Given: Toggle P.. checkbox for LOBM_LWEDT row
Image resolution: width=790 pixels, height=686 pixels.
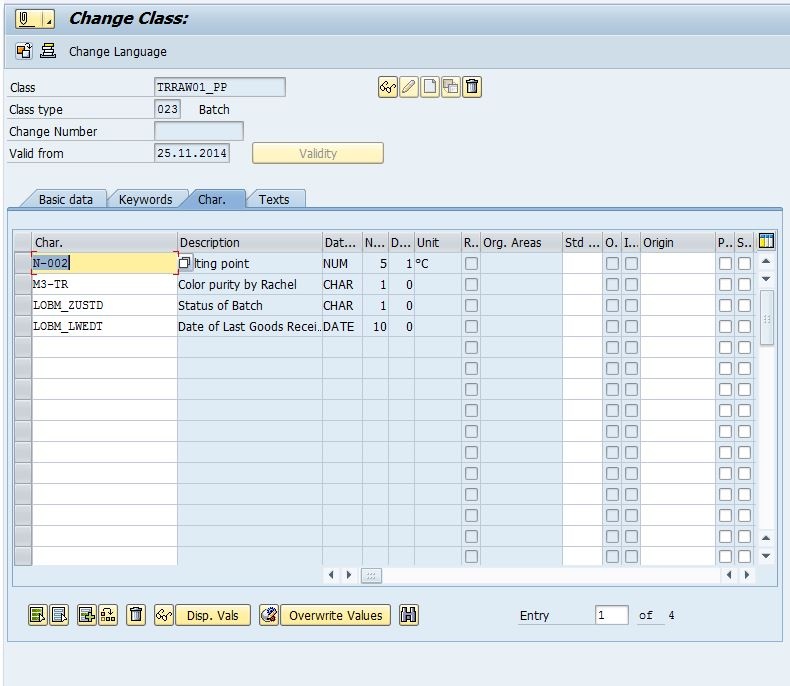Looking at the screenshot, I should [x=726, y=327].
